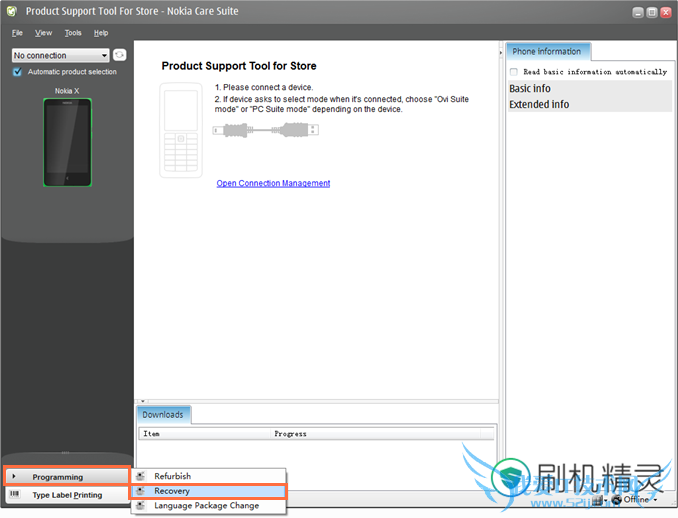Open the Tools menu
This screenshot has height=518, width=678.
tap(73, 33)
